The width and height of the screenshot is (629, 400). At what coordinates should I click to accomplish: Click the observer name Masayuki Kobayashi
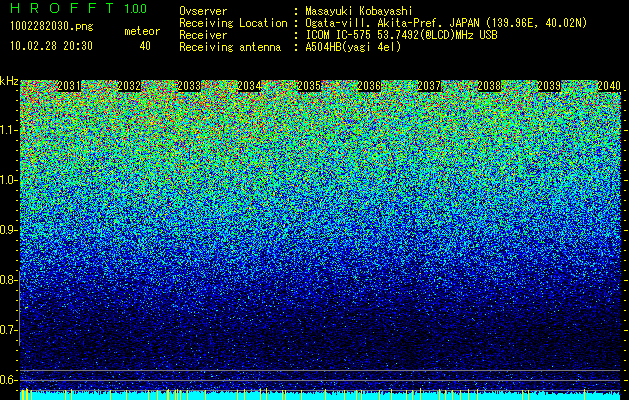359,11
